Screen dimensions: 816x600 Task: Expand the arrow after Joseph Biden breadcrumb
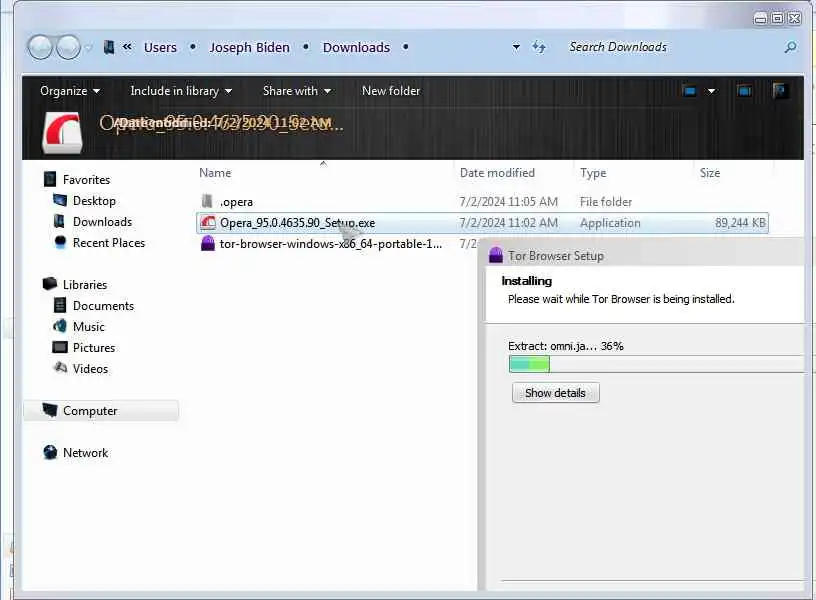[x=306, y=47]
